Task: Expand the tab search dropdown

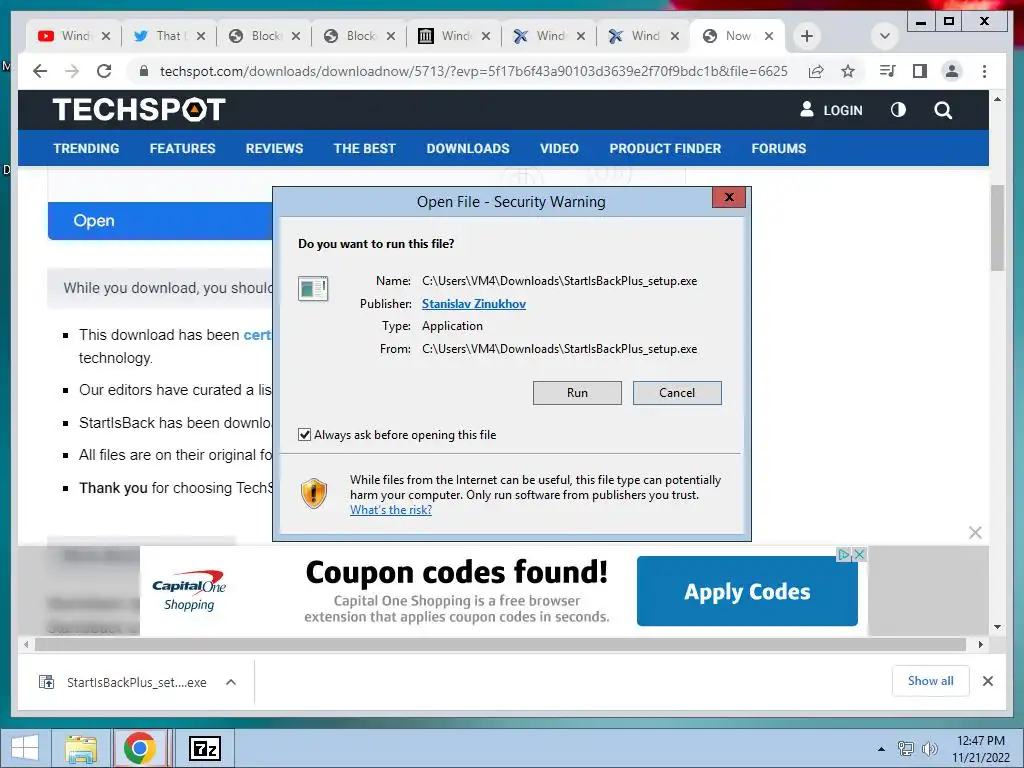Action: pyautogui.click(x=885, y=36)
